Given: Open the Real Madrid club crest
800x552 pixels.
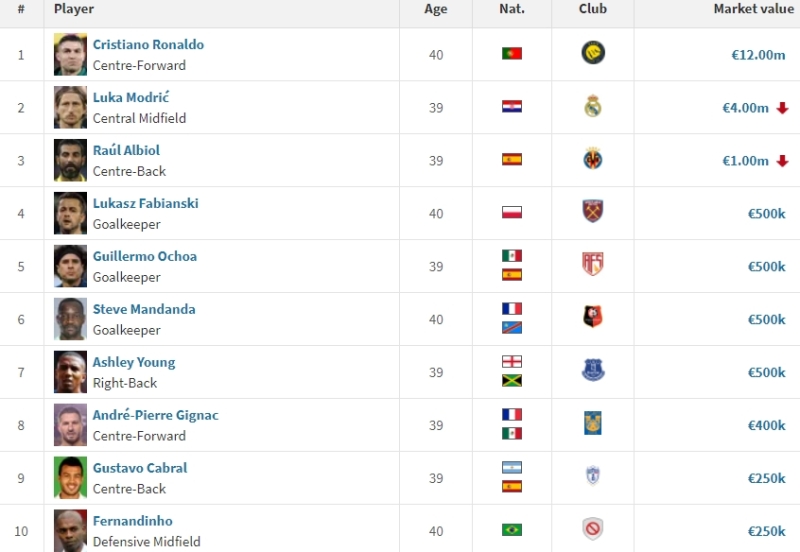Looking at the screenshot, I should tap(593, 106).
